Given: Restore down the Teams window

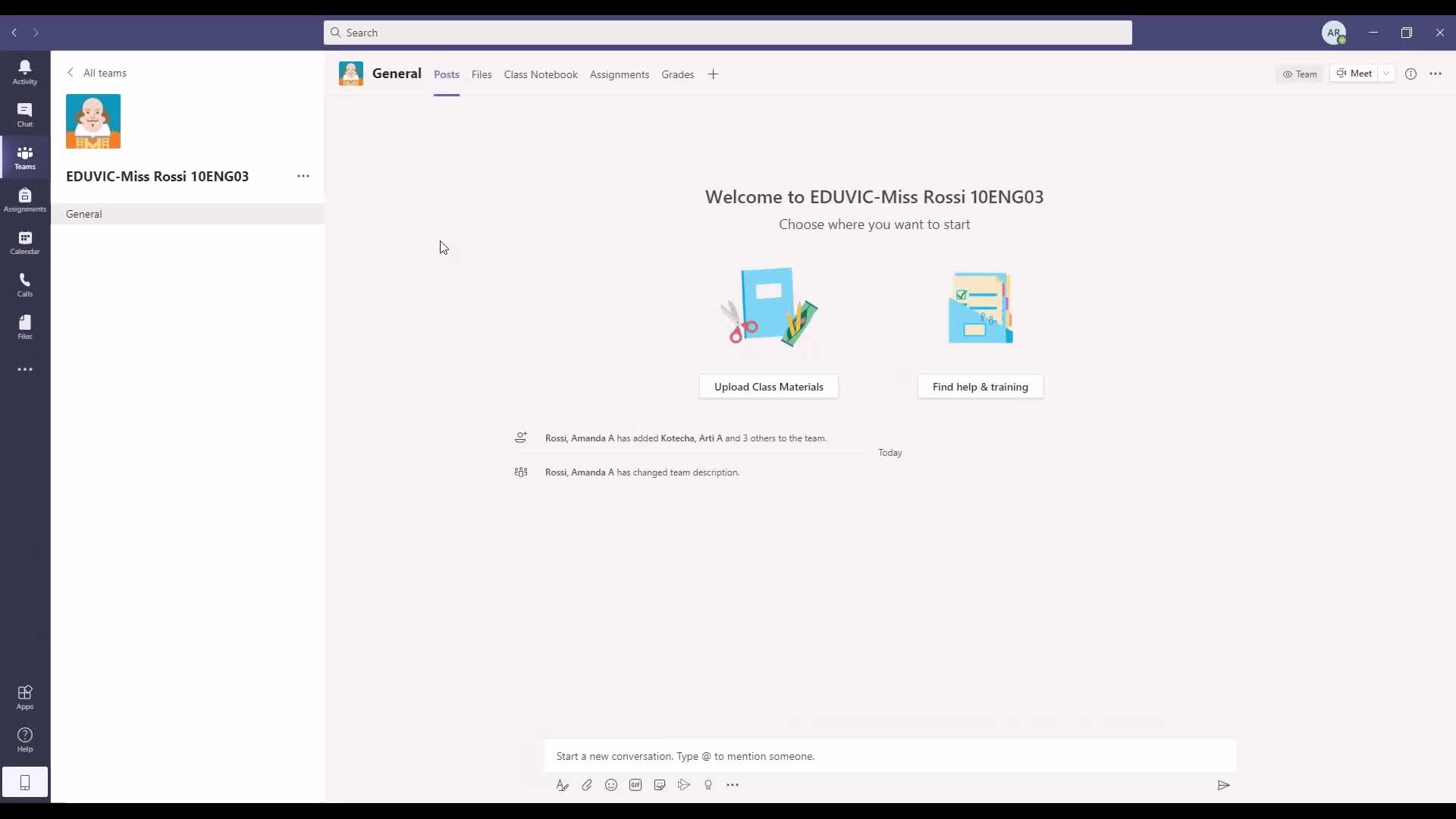Looking at the screenshot, I should tap(1407, 33).
